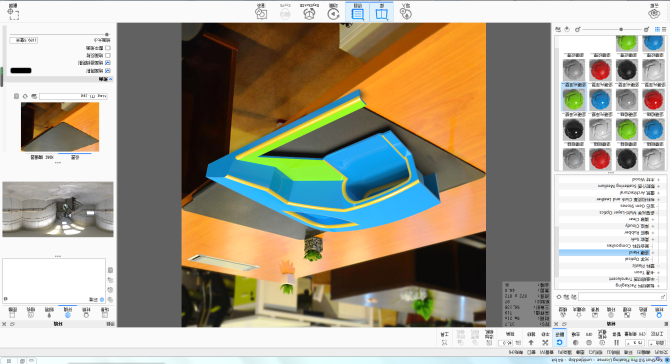
Task: Expand 布料和皮革 Cloth and Leather node
Action: coord(658,200)
